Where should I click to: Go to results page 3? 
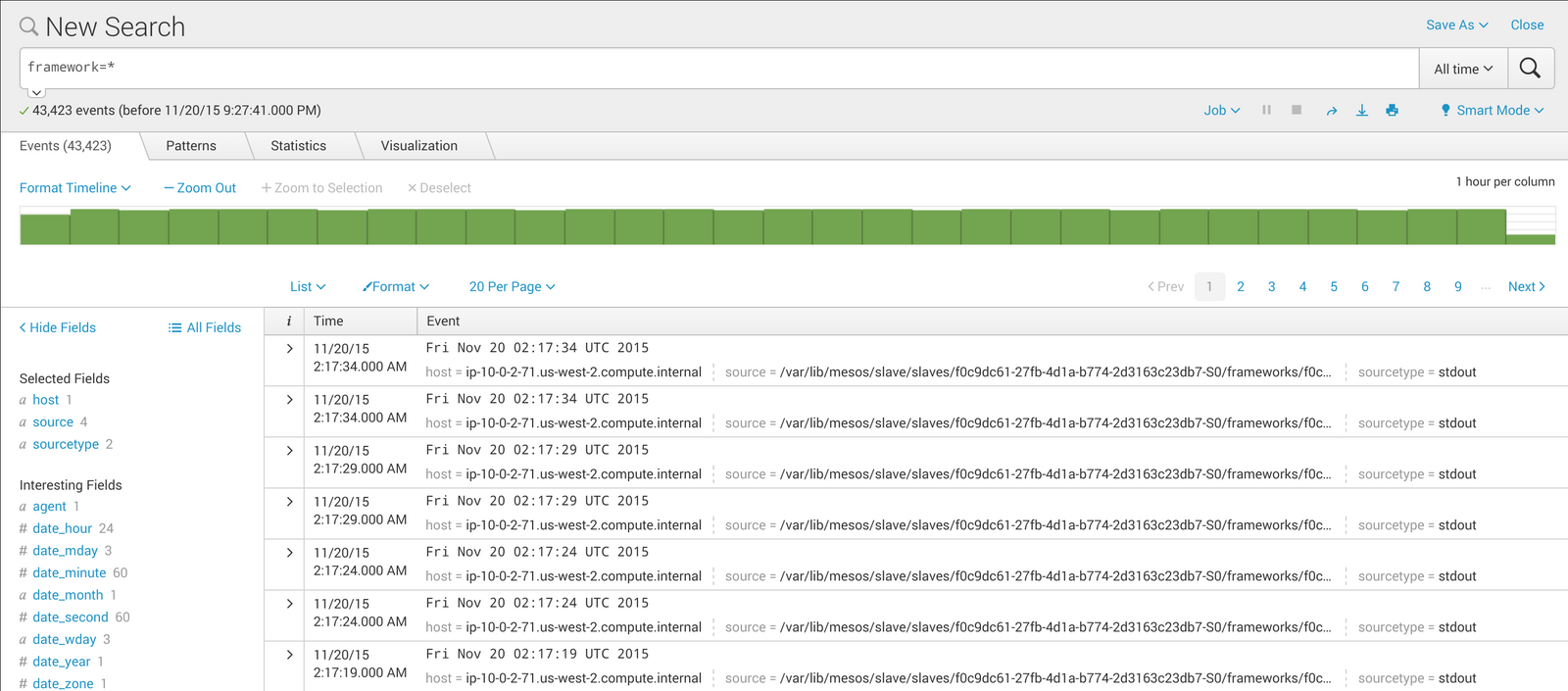(1271, 287)
